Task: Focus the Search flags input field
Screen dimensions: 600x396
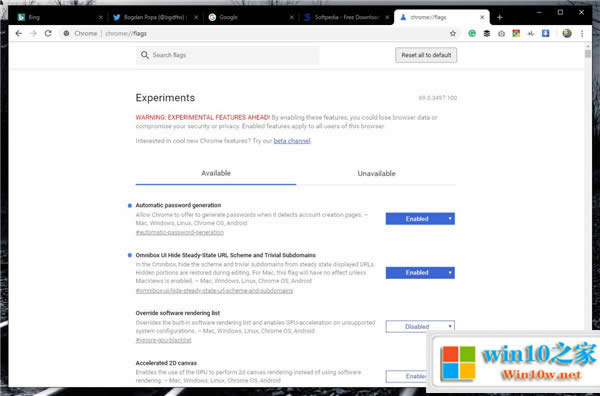Action: click(x=228, y=55)
